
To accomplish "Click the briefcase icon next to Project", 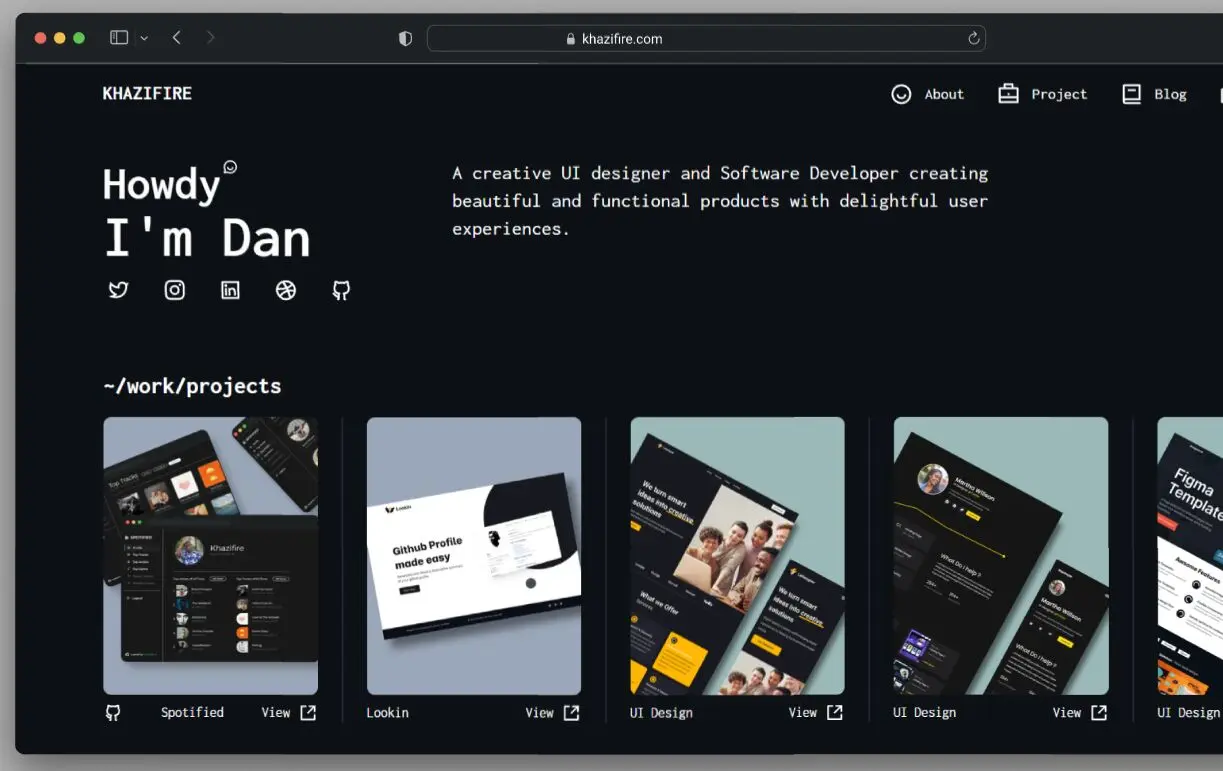I will [1008, 93].
